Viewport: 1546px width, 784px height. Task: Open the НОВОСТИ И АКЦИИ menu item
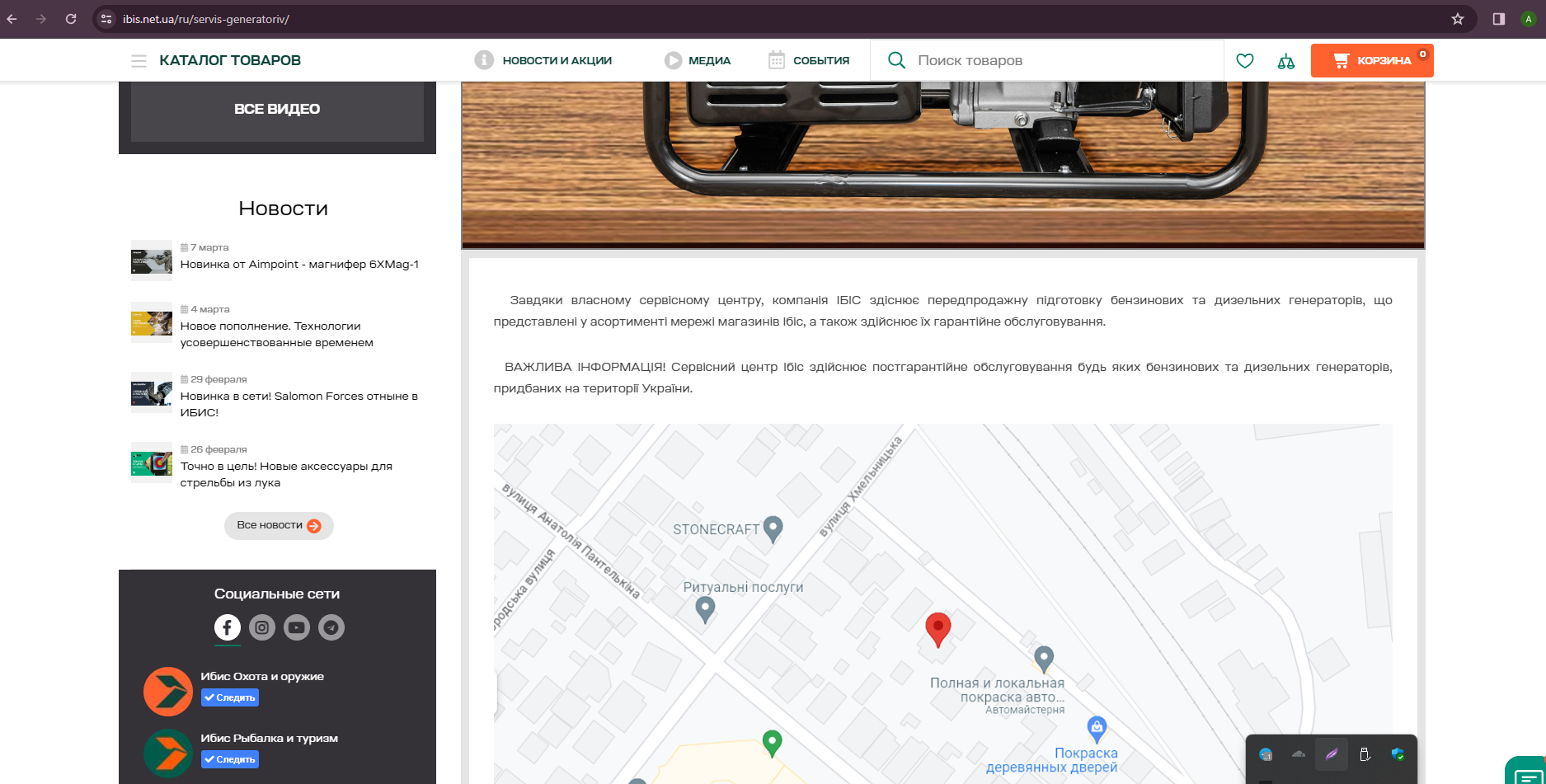[543, 60]
